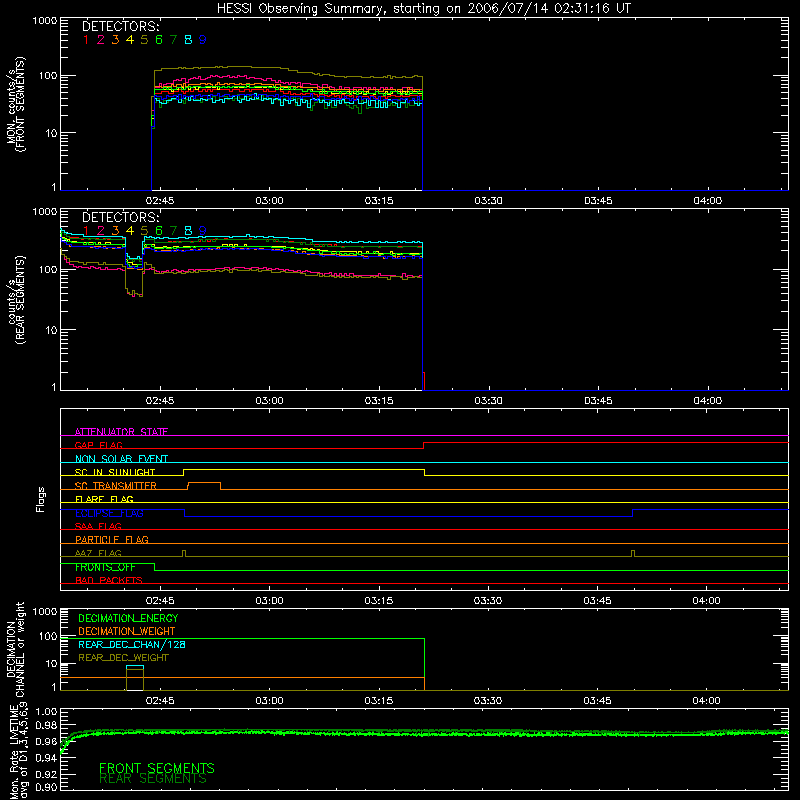Click the 'FRONT SEGMENTS' livetime legend

[157, 768]
